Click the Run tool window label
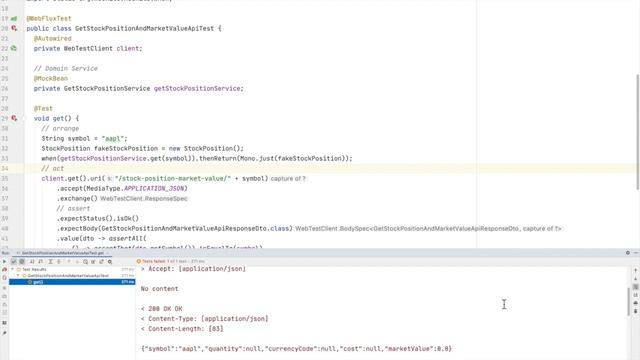This screenshot has height=360, width=640. coord(5,253)
